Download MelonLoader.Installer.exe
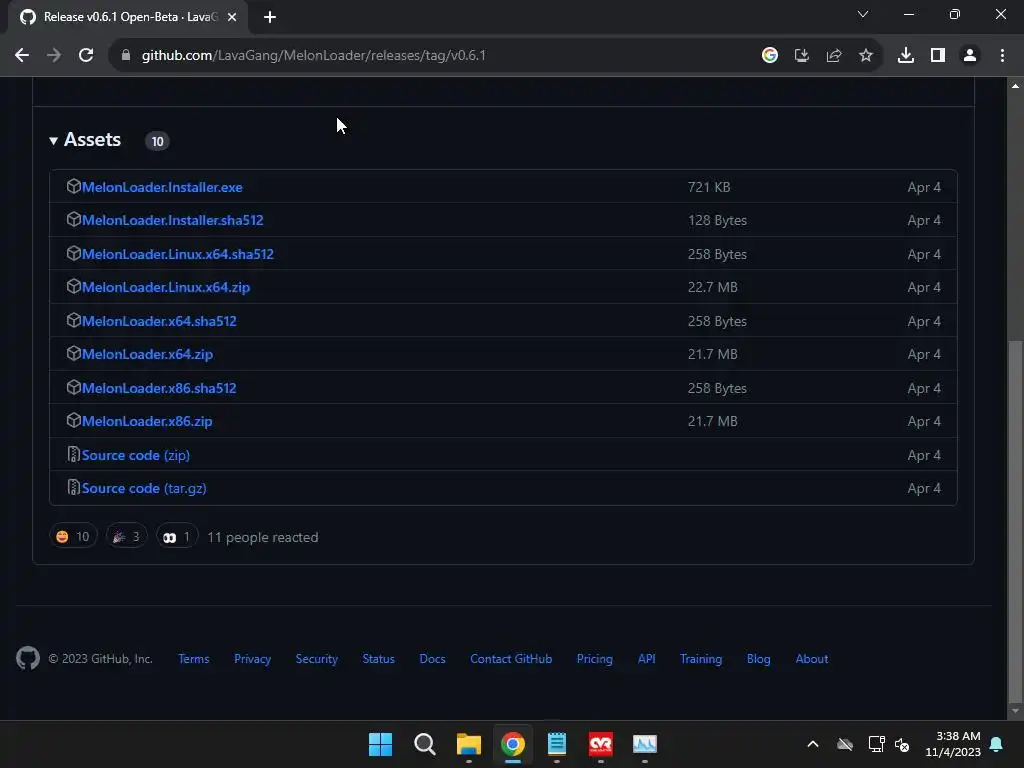This screenshot has width=1024, height=768. (x=162, y=187)
